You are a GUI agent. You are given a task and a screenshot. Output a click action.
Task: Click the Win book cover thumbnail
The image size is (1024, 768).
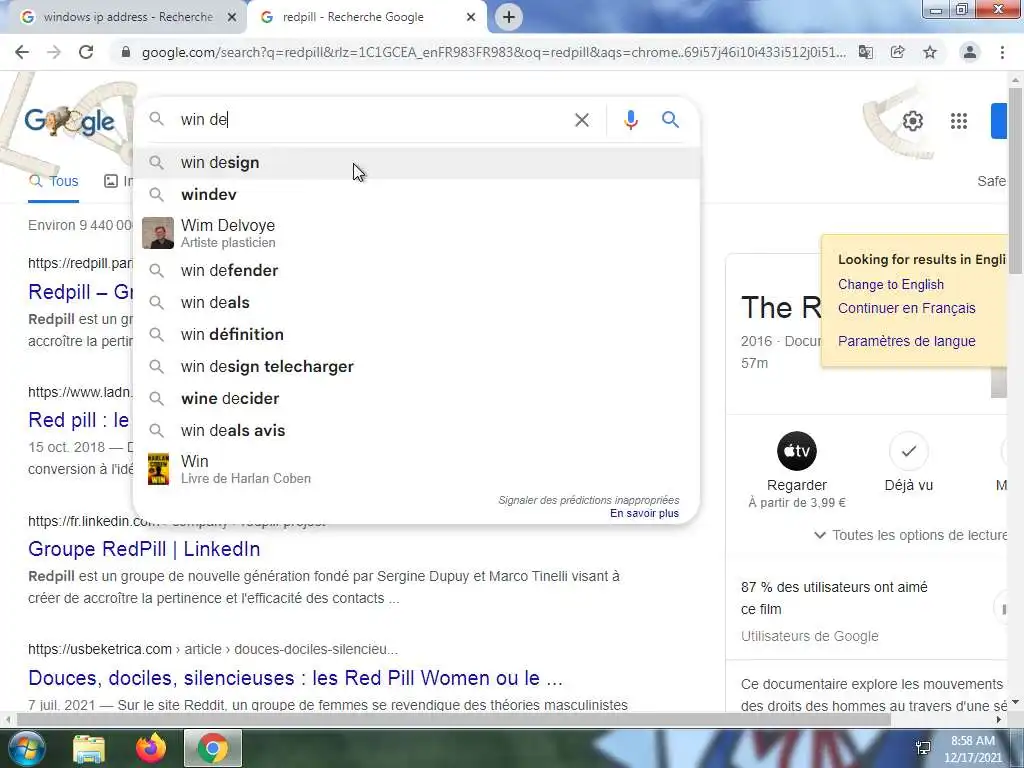click(x=158, y=469)
